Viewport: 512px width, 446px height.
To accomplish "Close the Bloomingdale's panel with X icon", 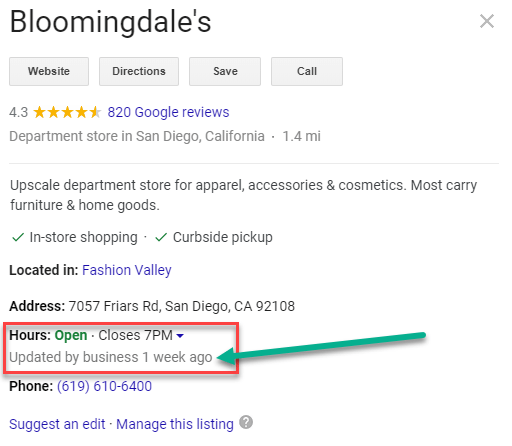I will click(487, 21).
